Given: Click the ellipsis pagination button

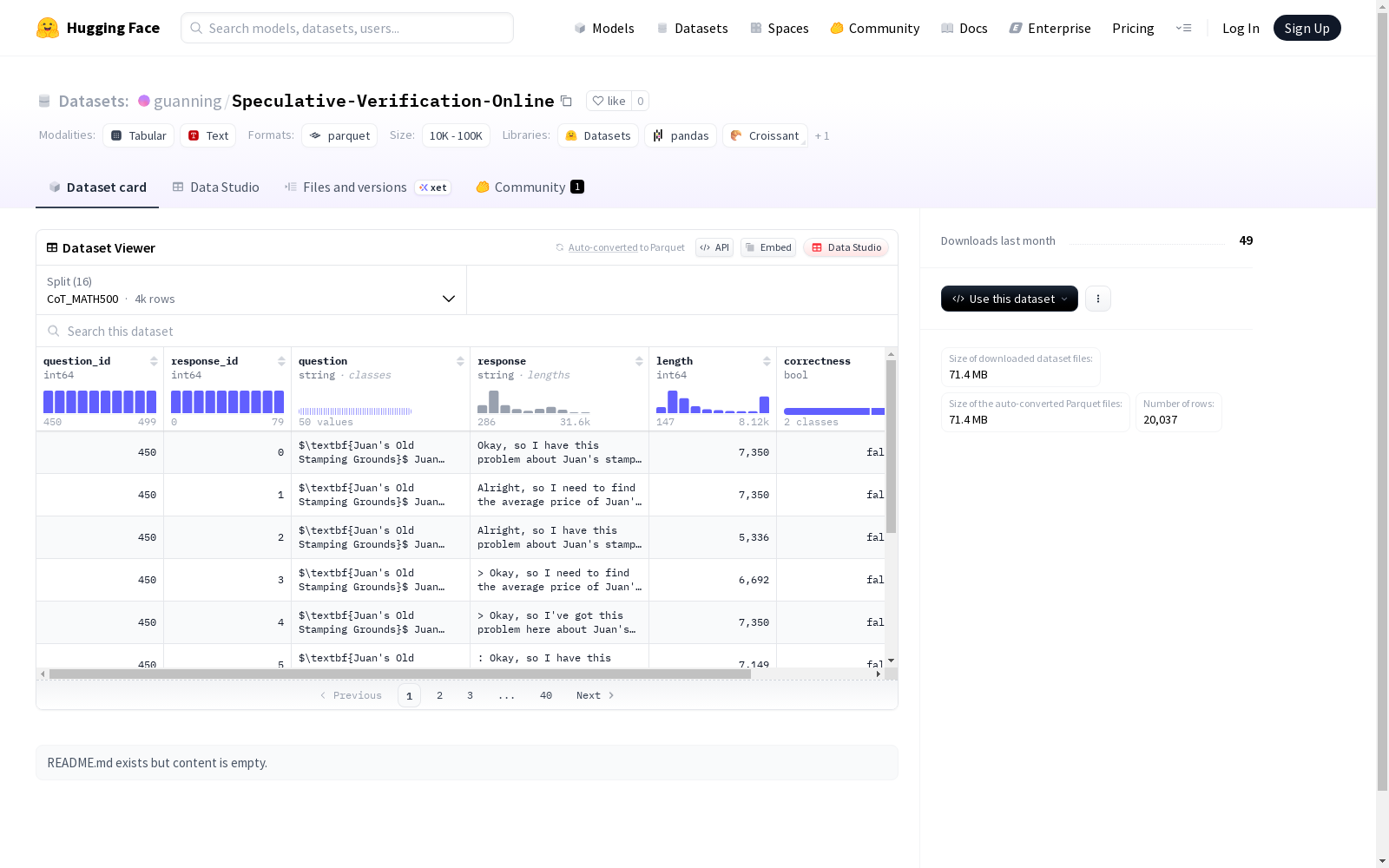Looking at the screenshot, I should pyautogui.click(x=507, y=695).
